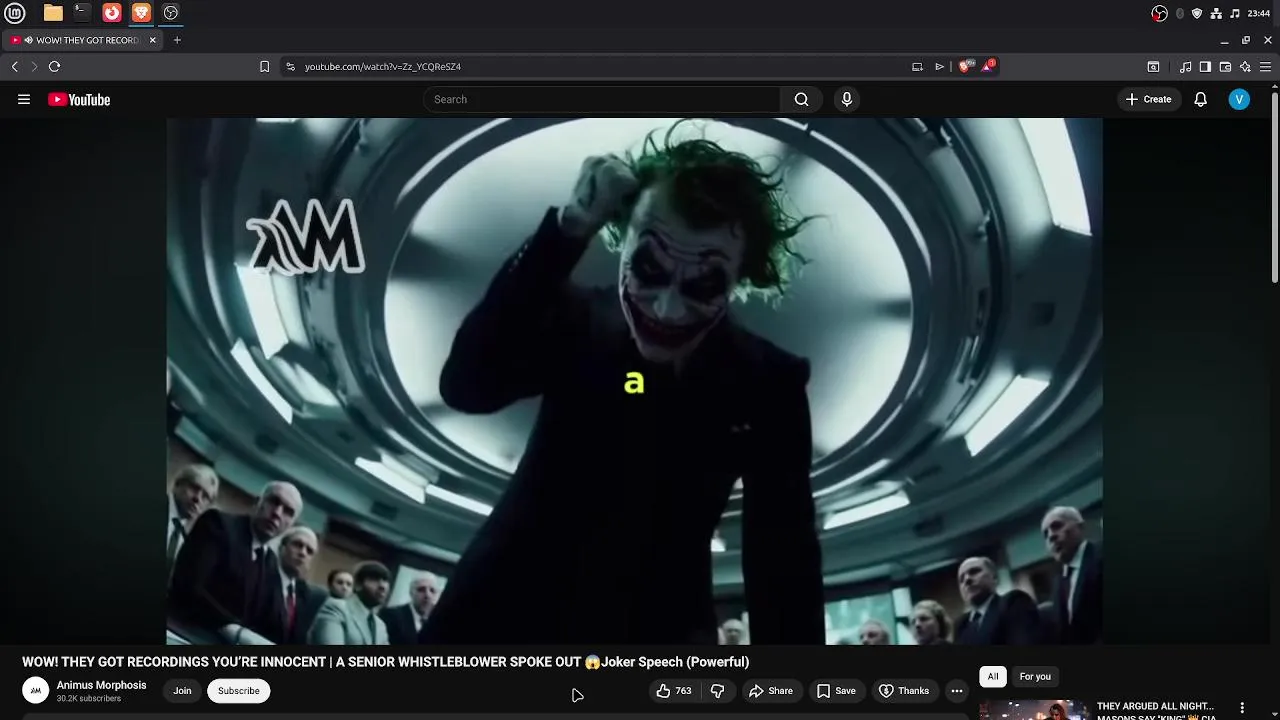Click the Join membership button
The height and width of the screenshot is (720, 1280).
pos(182,691)
